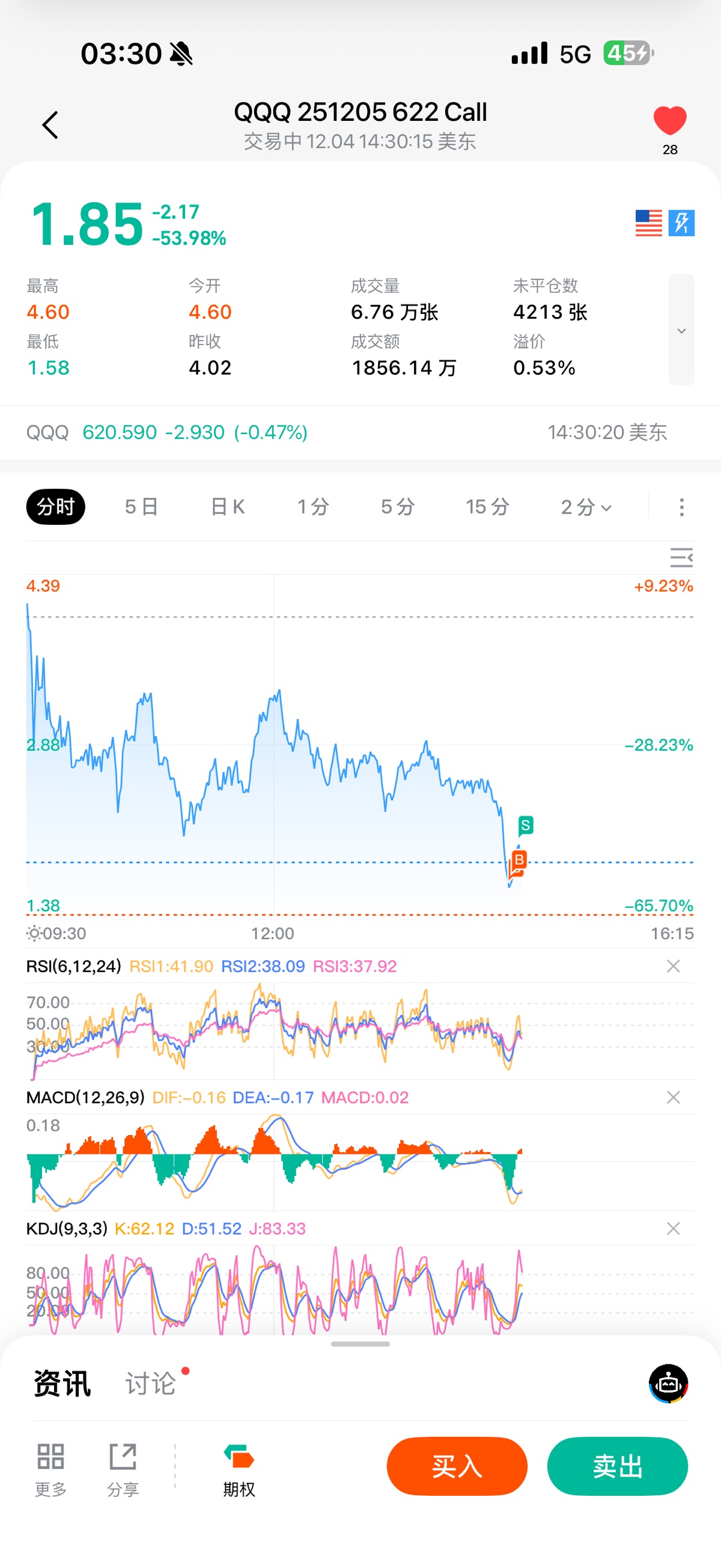Viewport: 721px width, 1568px height.
Task: Open the AI robot assistant icon
Action: pyautogui.click(x=668, y=1383)
